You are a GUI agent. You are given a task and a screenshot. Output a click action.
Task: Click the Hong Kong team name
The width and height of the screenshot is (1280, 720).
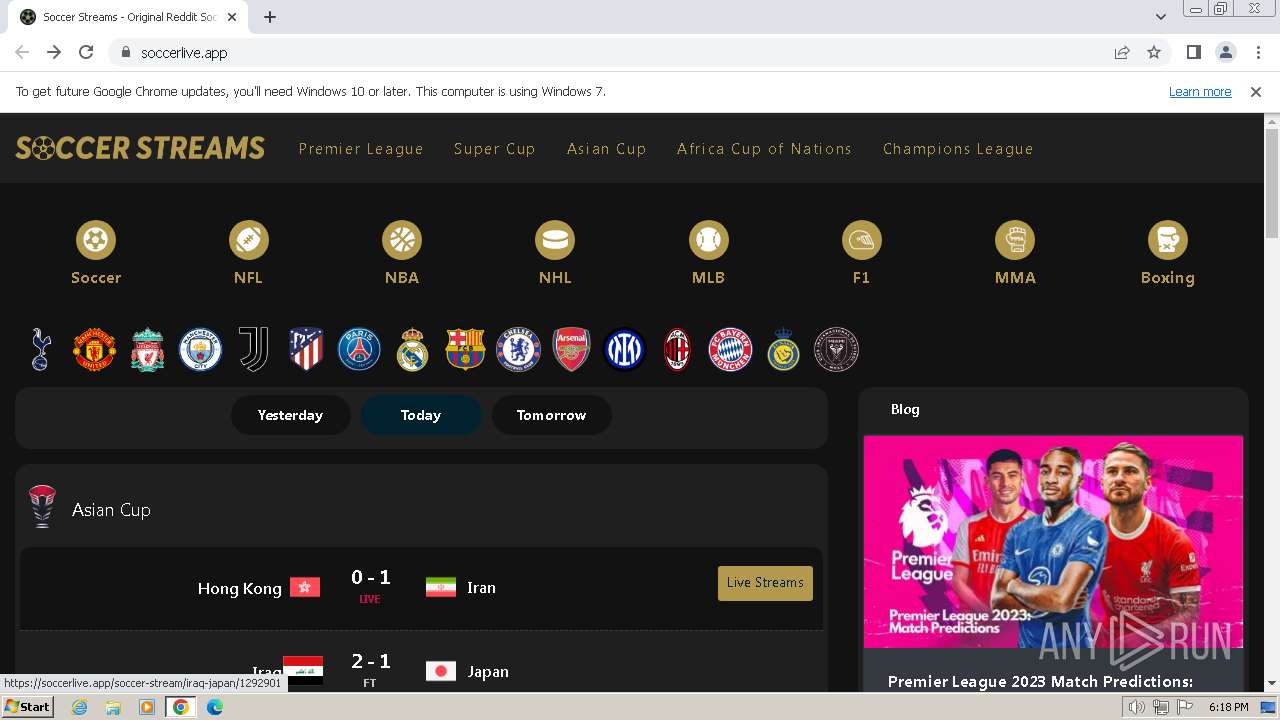tap(240, 589)
